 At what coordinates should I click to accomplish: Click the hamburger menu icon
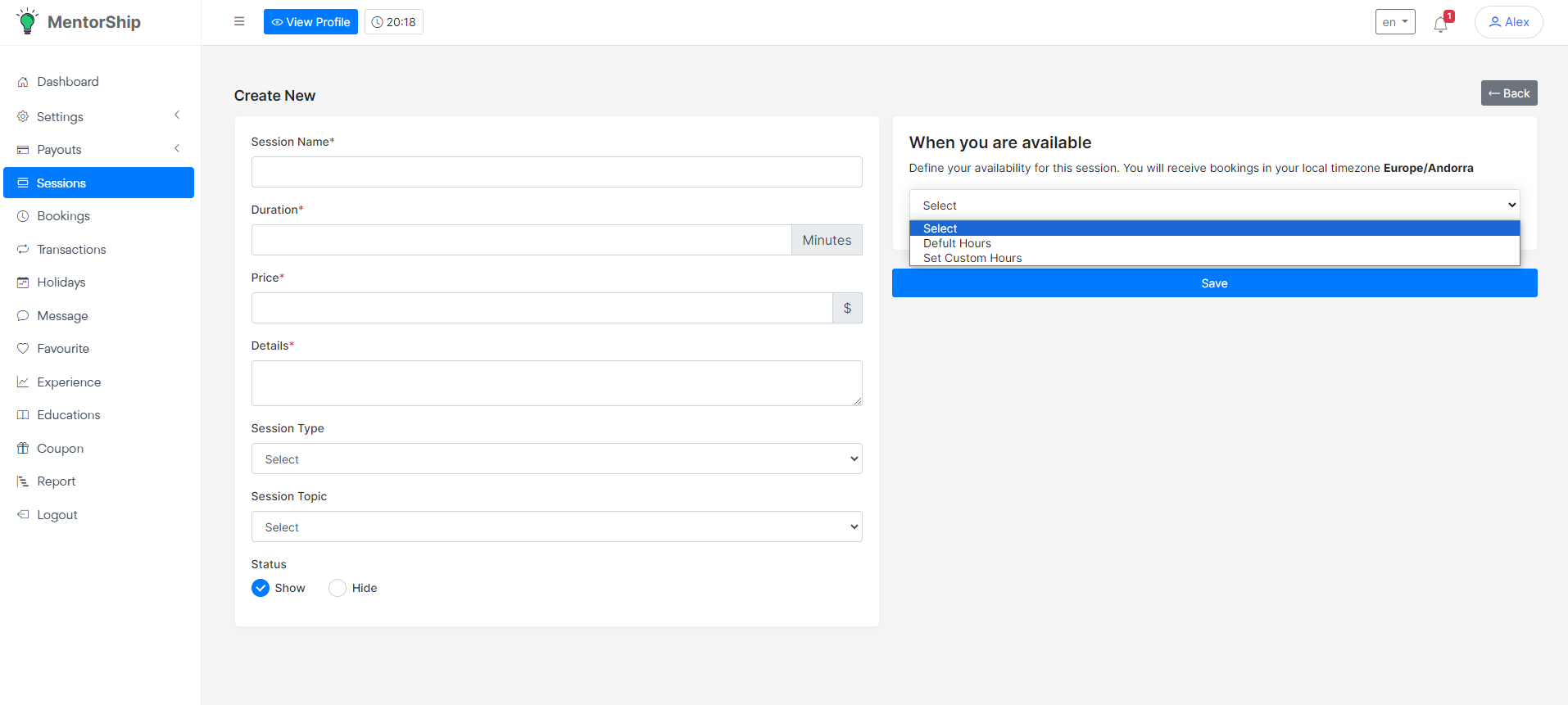point(239,21)
